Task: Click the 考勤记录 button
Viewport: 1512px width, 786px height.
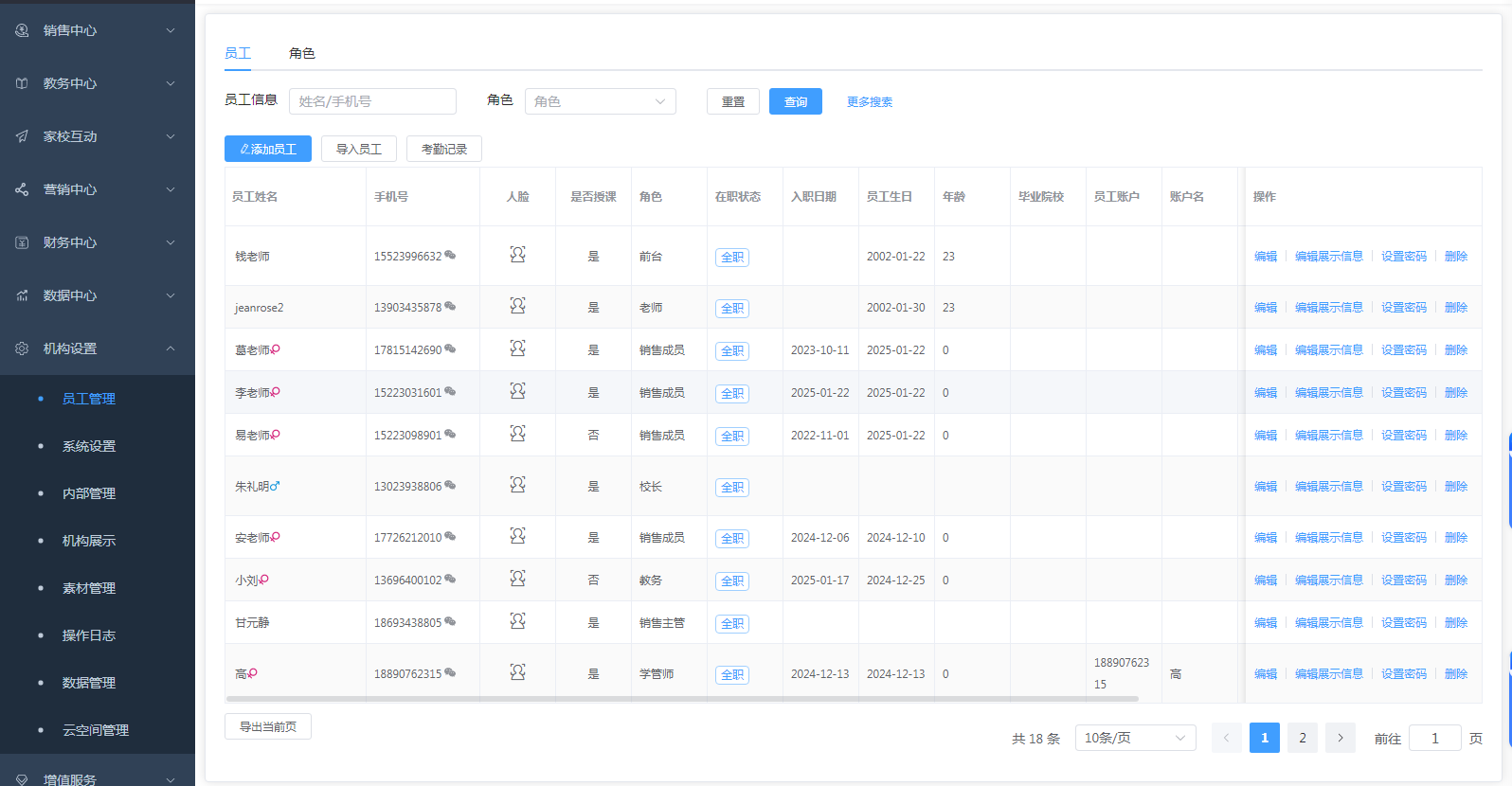Action: [444, 149]
